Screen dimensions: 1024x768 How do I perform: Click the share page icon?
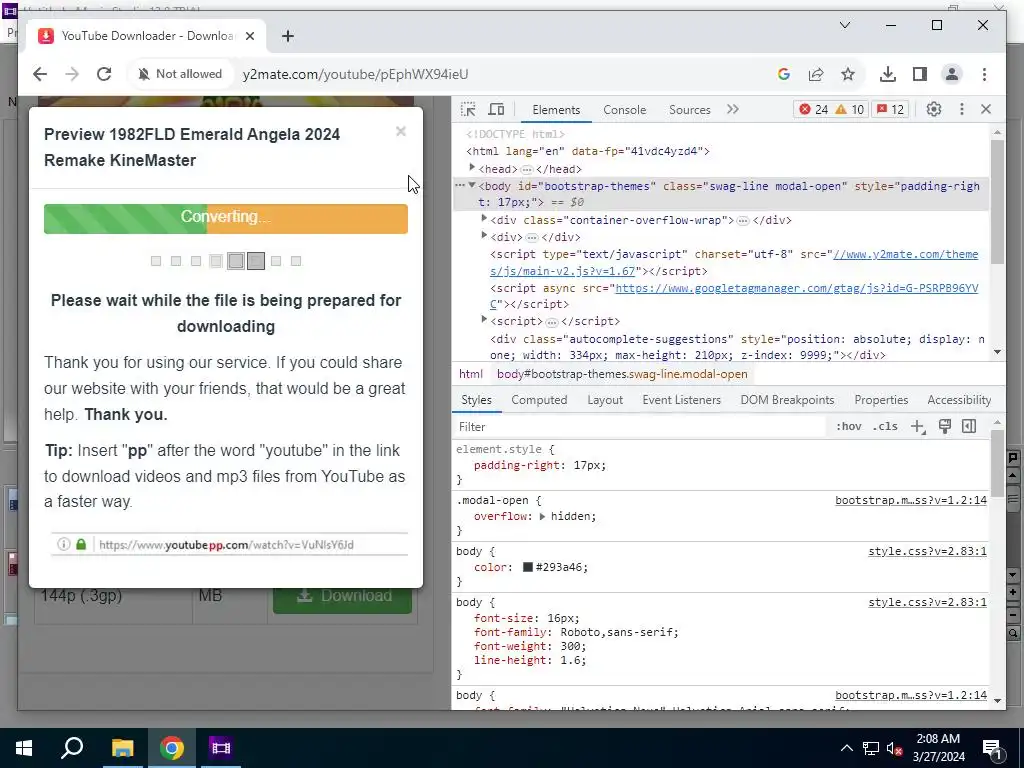[x=816, y=74]
